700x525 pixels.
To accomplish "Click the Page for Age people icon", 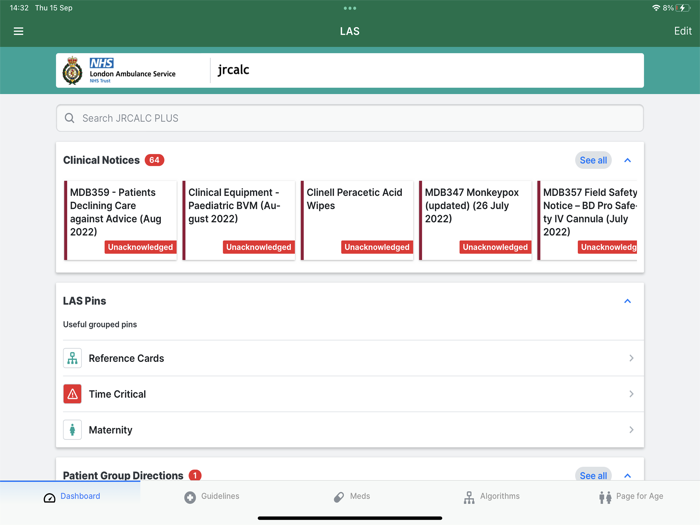I will click(x=605, y=497).
